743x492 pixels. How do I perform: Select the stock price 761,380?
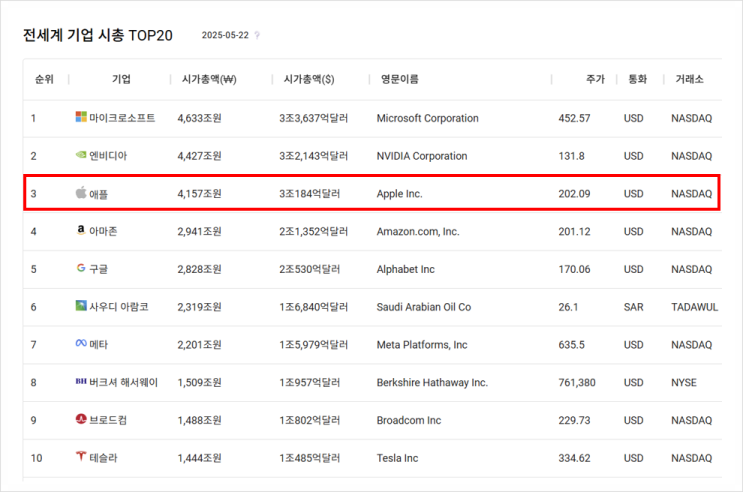(577, 383)
